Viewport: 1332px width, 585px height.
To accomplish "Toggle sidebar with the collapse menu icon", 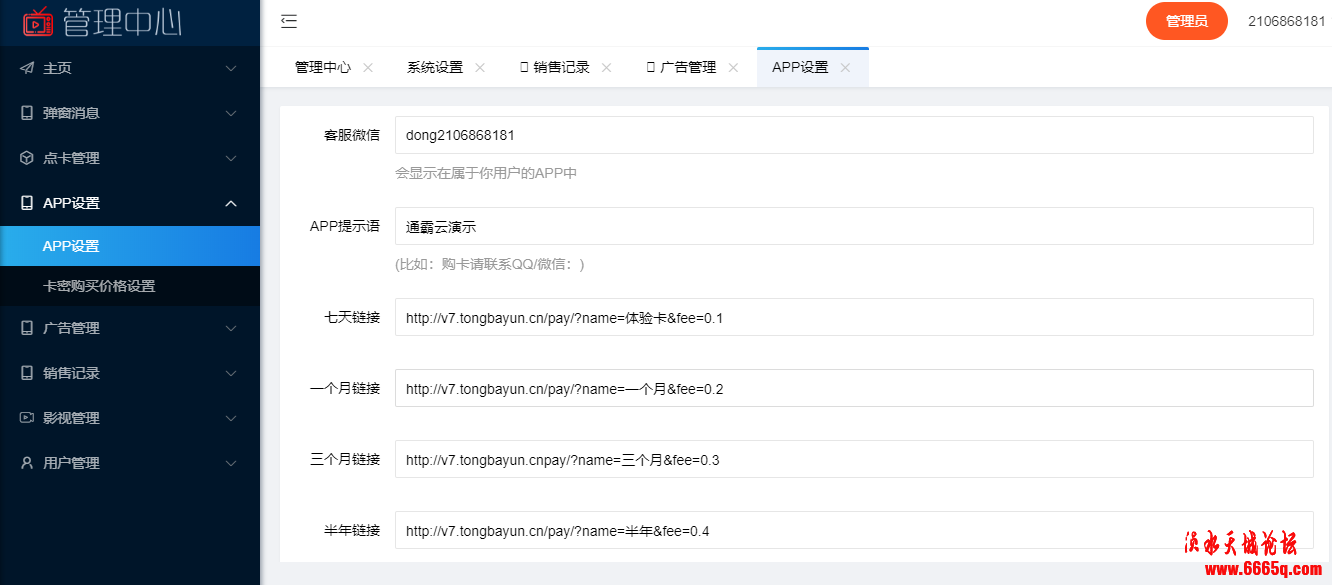I will pos(289,21).
